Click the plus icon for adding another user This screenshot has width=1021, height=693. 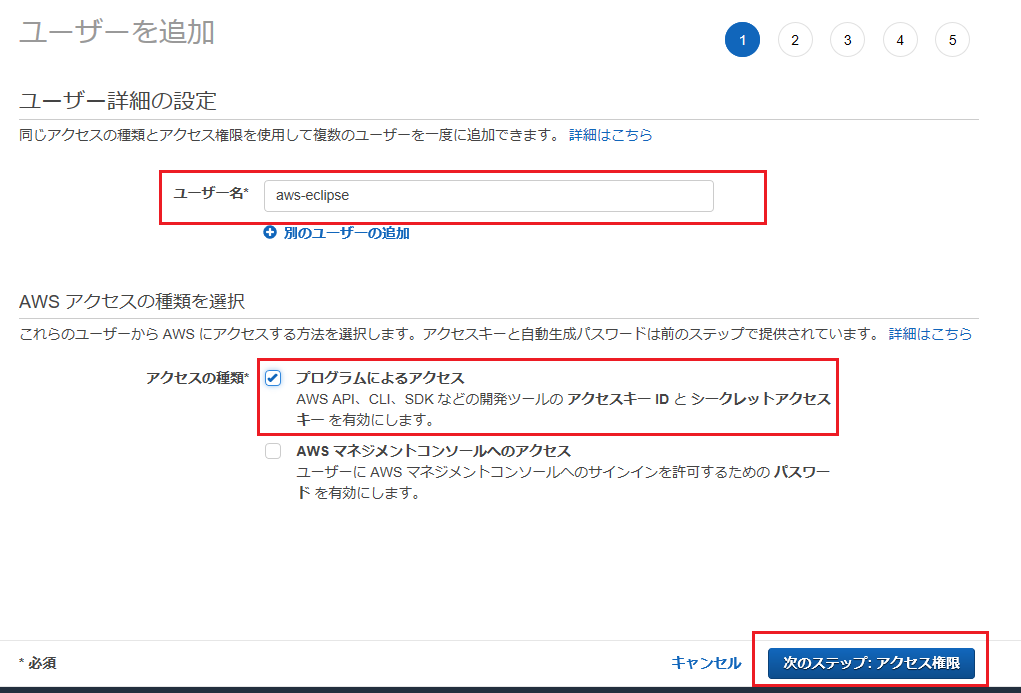(x=270, y=233)
